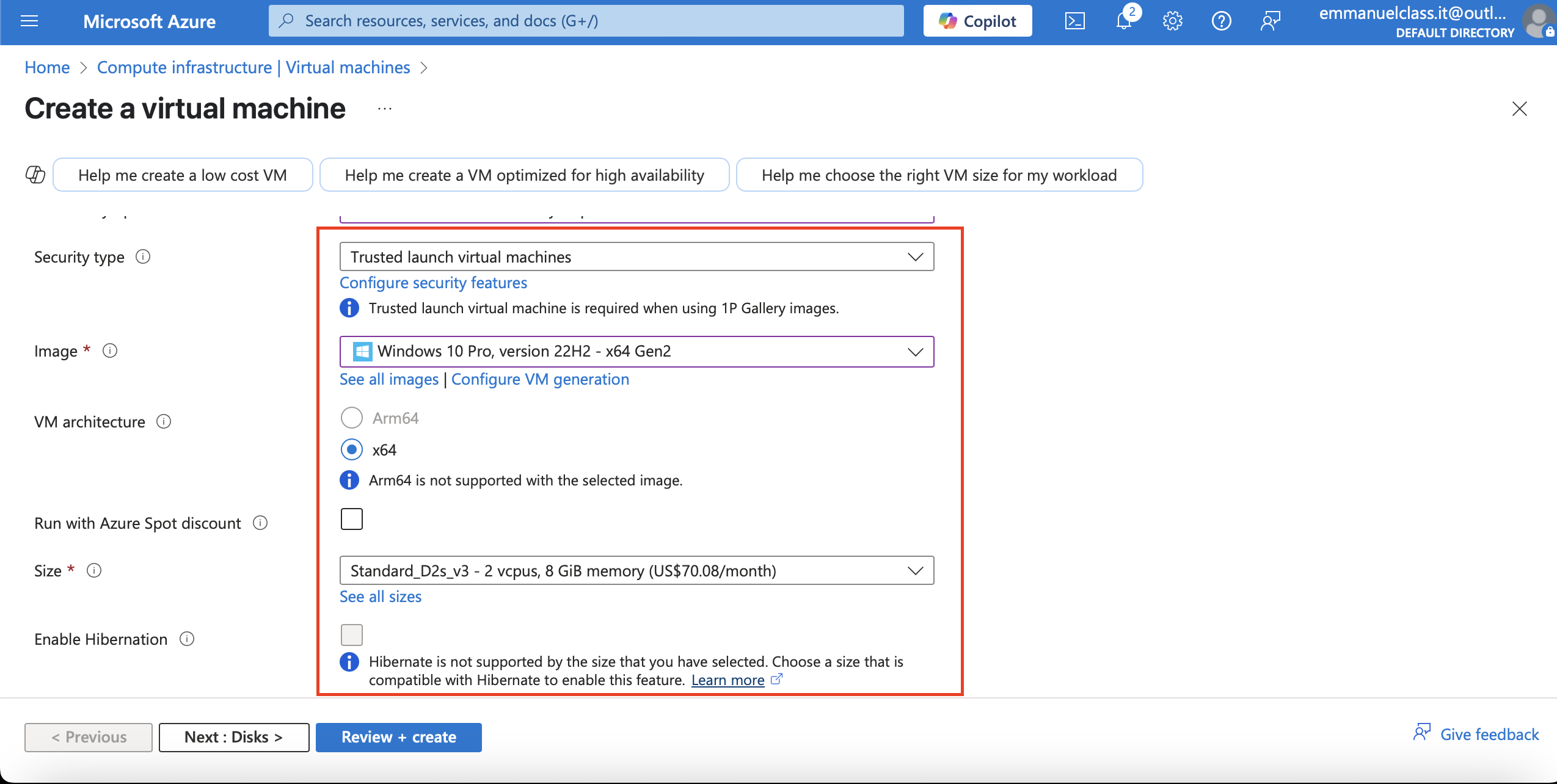The image size is (1557, 784).
Task: Show info tooltip for Image
Action: point(110,350)
